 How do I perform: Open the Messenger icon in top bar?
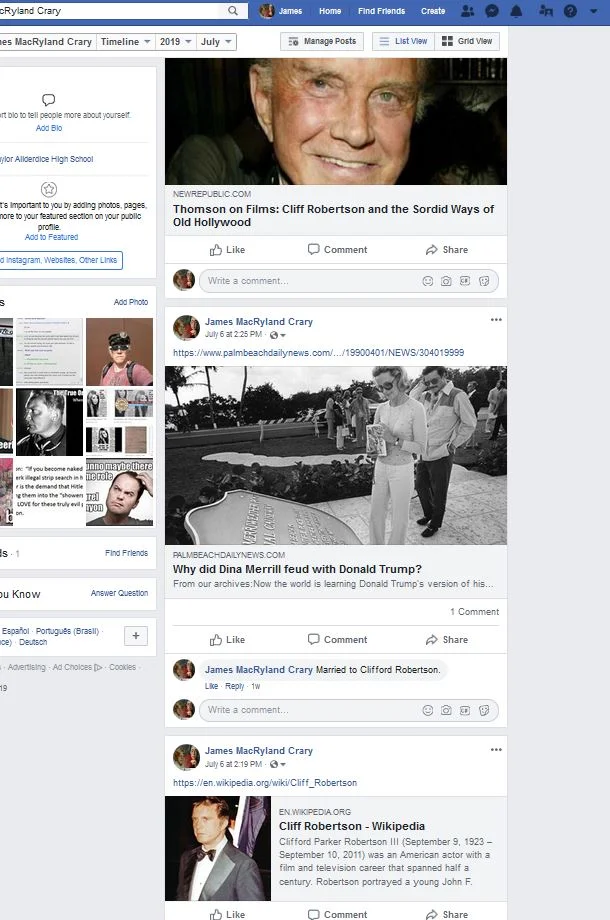pyautogui.click(x=492, y=11)
